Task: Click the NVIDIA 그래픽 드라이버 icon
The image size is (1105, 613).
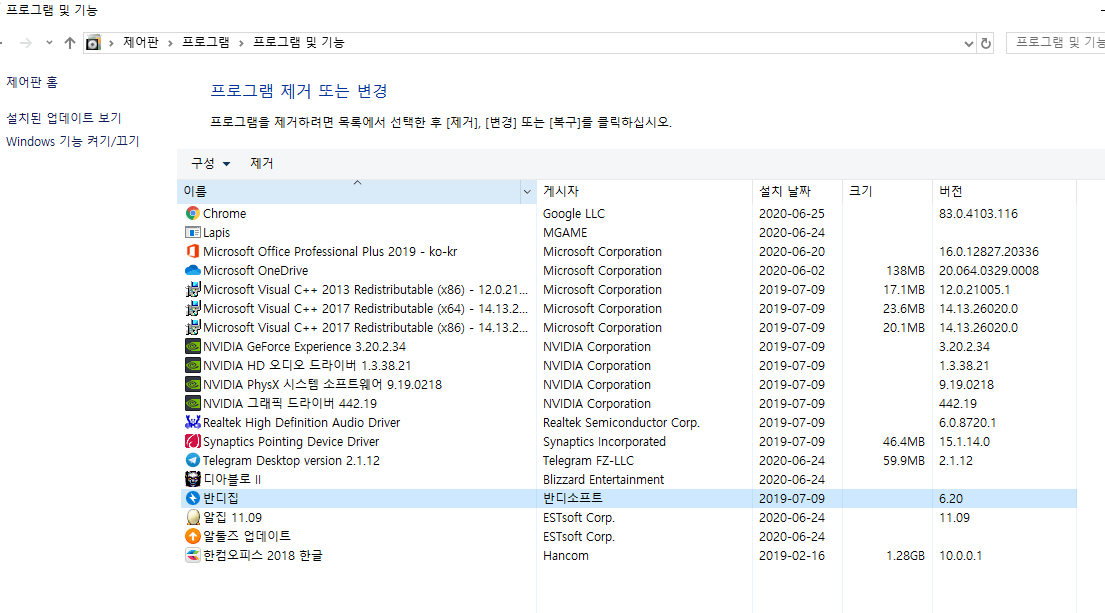Action: pyautogui.click(x=192, y=404)
